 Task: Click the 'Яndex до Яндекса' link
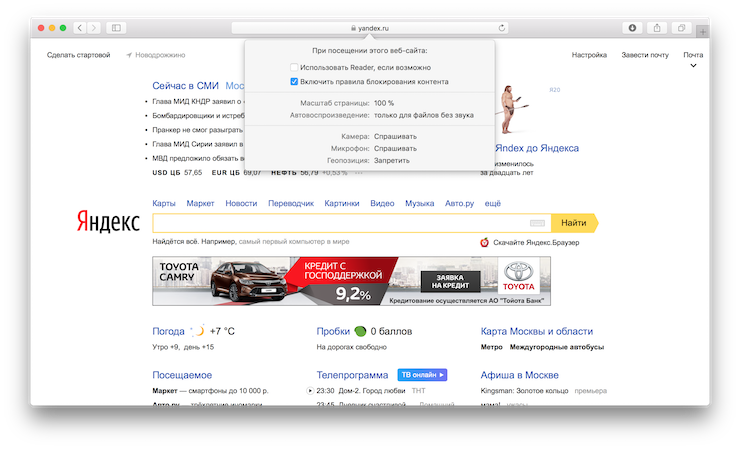(537, 148)
